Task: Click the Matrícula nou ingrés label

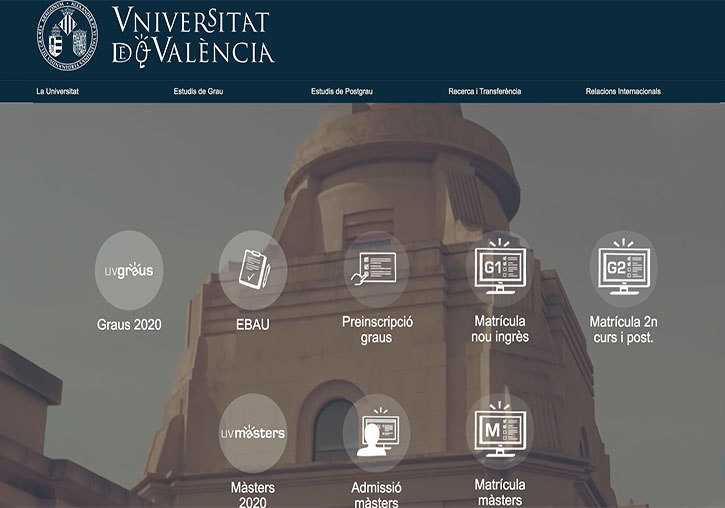Action: (x=500, y=329)
